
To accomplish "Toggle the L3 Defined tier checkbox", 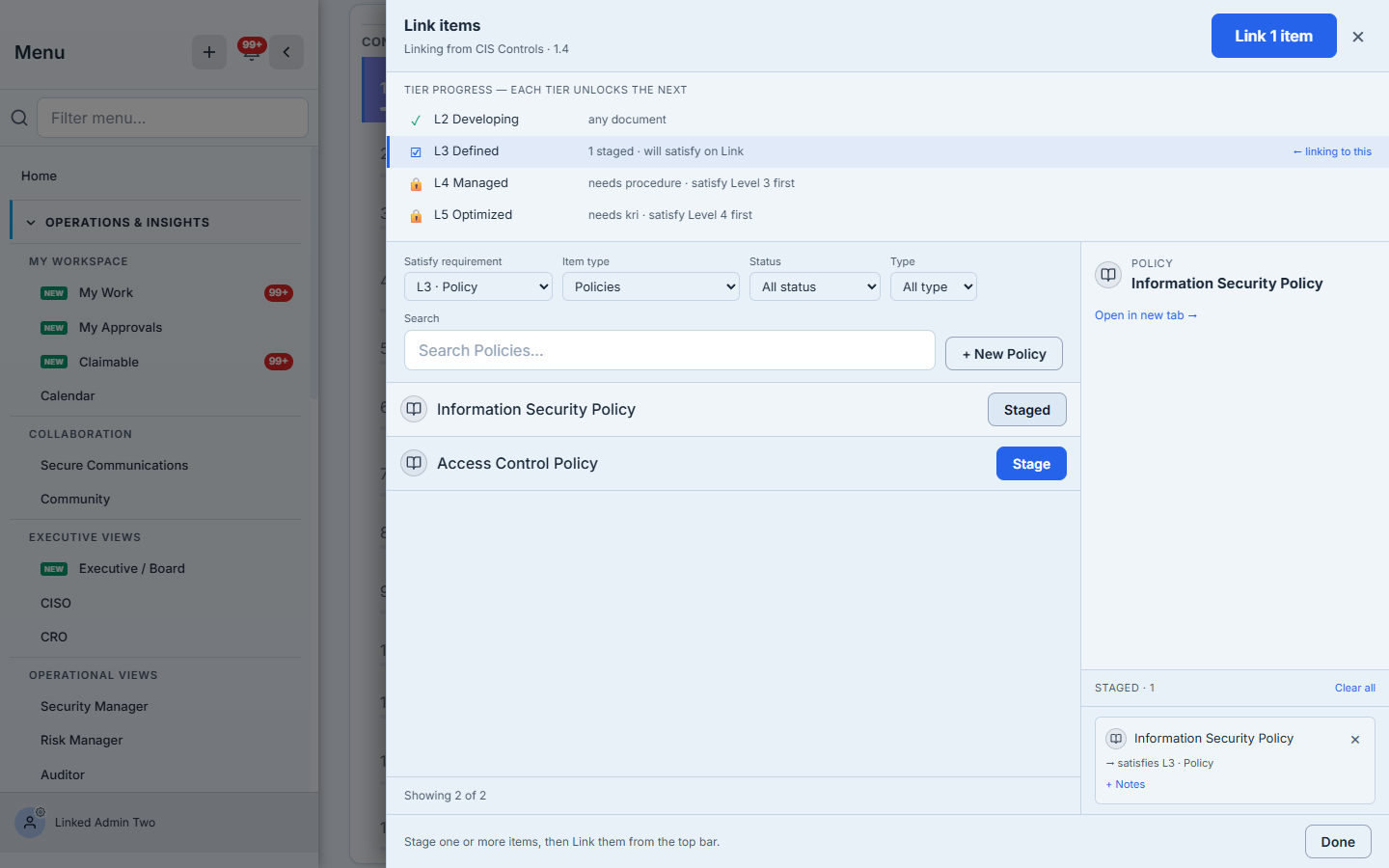I will pyautogui.click(x=416, y=152).
